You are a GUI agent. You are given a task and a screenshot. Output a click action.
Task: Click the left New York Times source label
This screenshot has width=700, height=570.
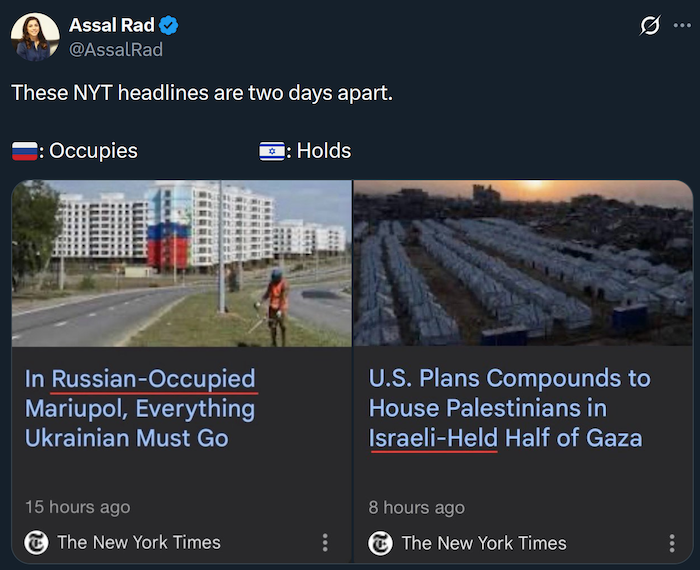click(x=139, y=543)
